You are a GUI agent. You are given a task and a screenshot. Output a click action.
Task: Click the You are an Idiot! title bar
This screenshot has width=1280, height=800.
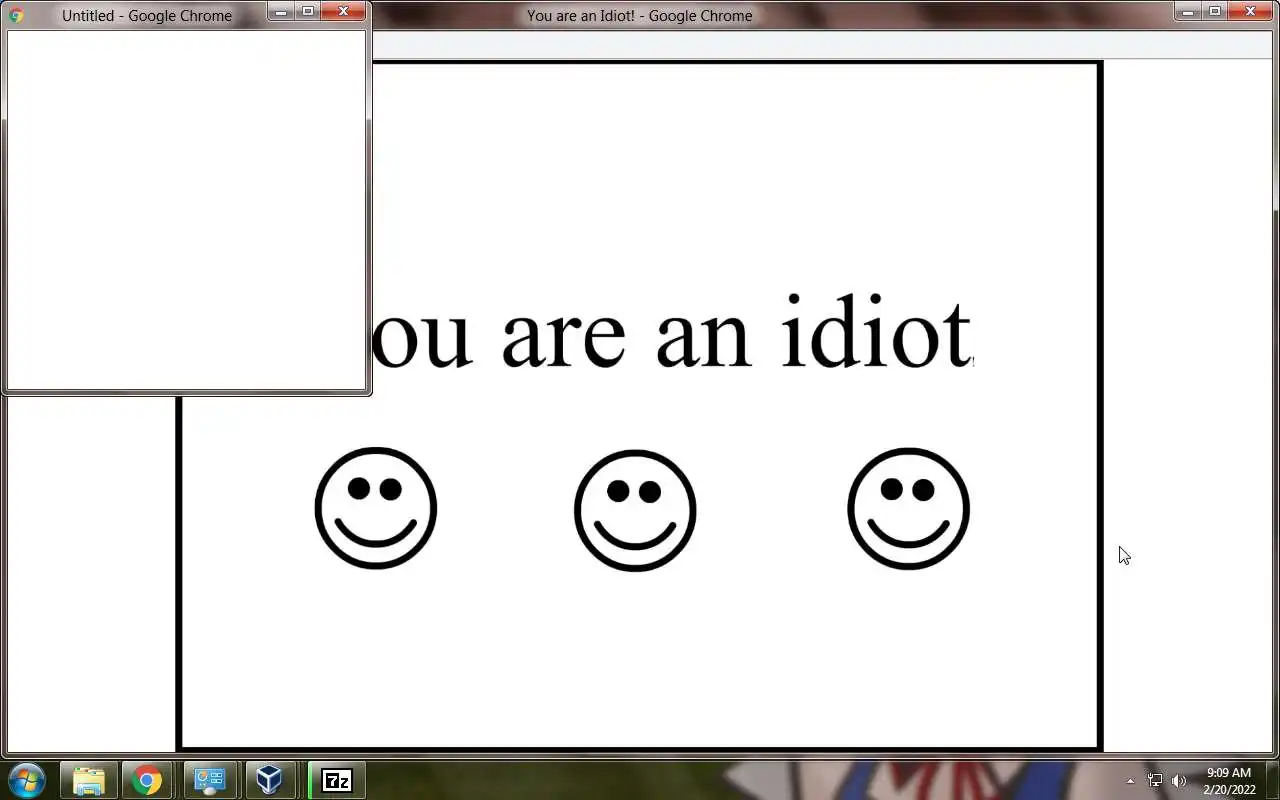pyautogui.click(x=640, y=15)
